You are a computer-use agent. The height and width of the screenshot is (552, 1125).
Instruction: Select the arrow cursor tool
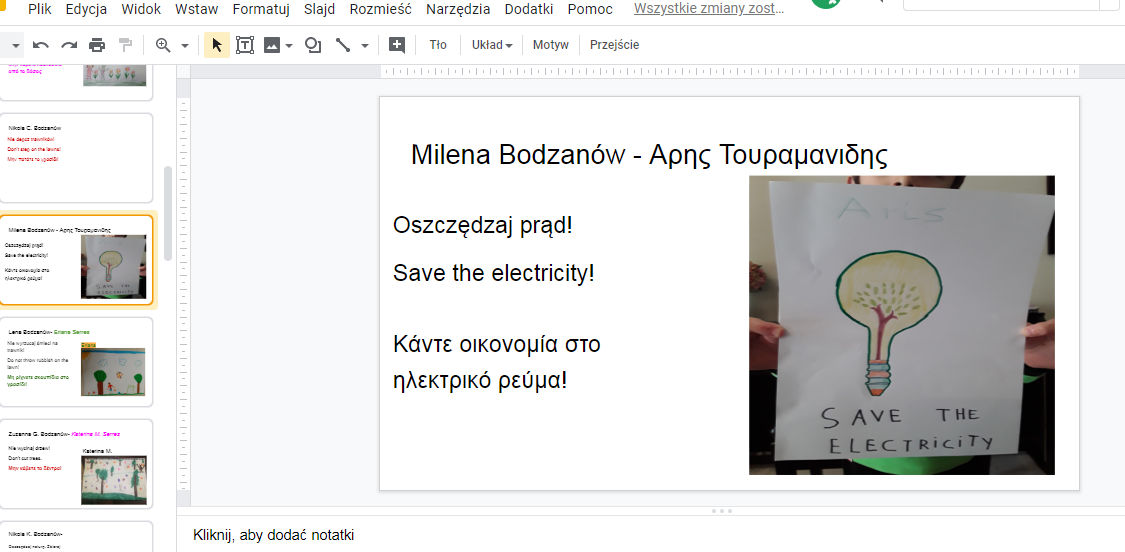pos(217,45)
